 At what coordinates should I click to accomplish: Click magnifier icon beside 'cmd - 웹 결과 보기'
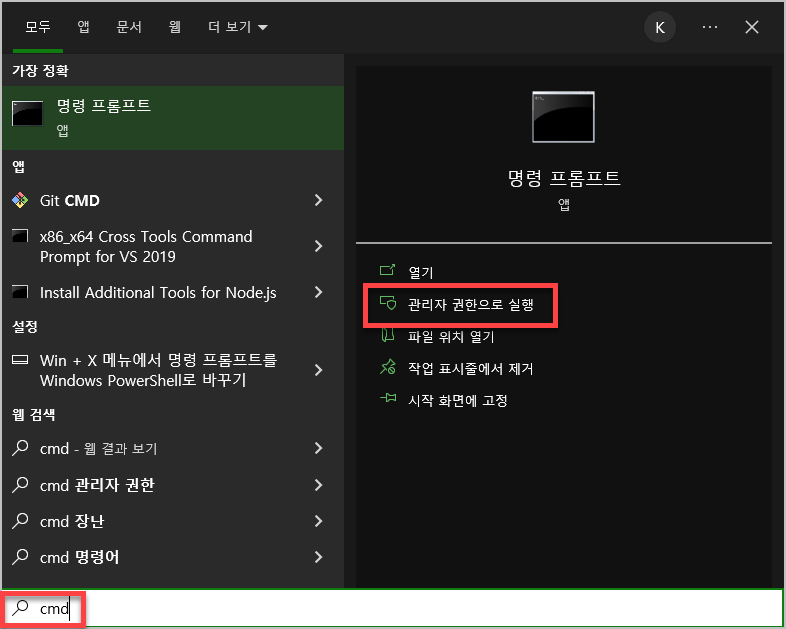pyautogui.click(x=20, y=448)
